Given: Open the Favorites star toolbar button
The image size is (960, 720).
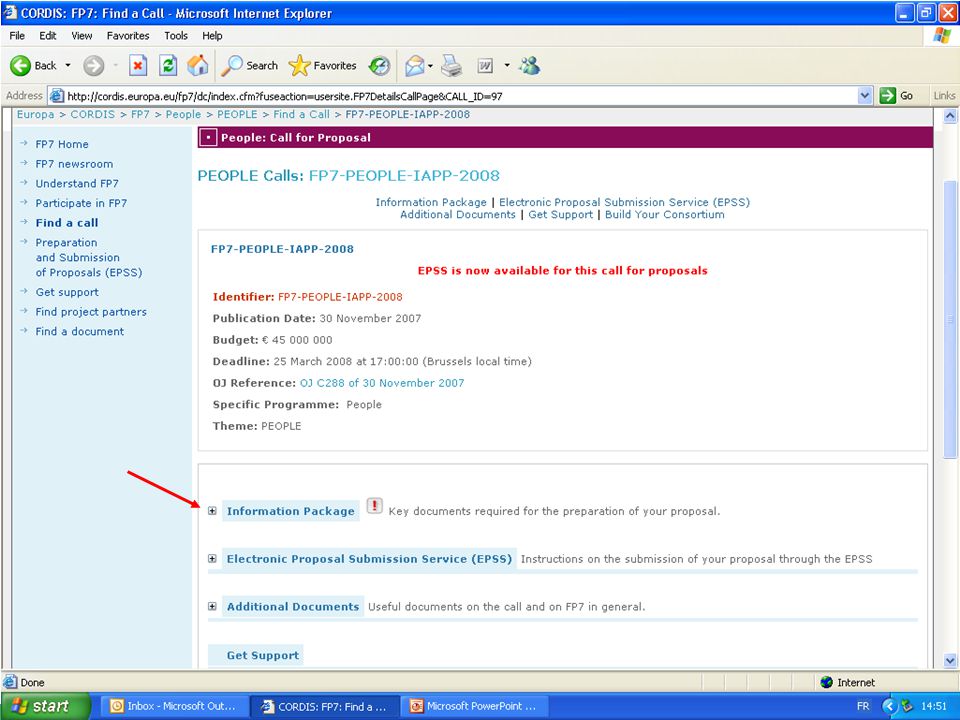Looking at the screenshot, I should [323, 66].
